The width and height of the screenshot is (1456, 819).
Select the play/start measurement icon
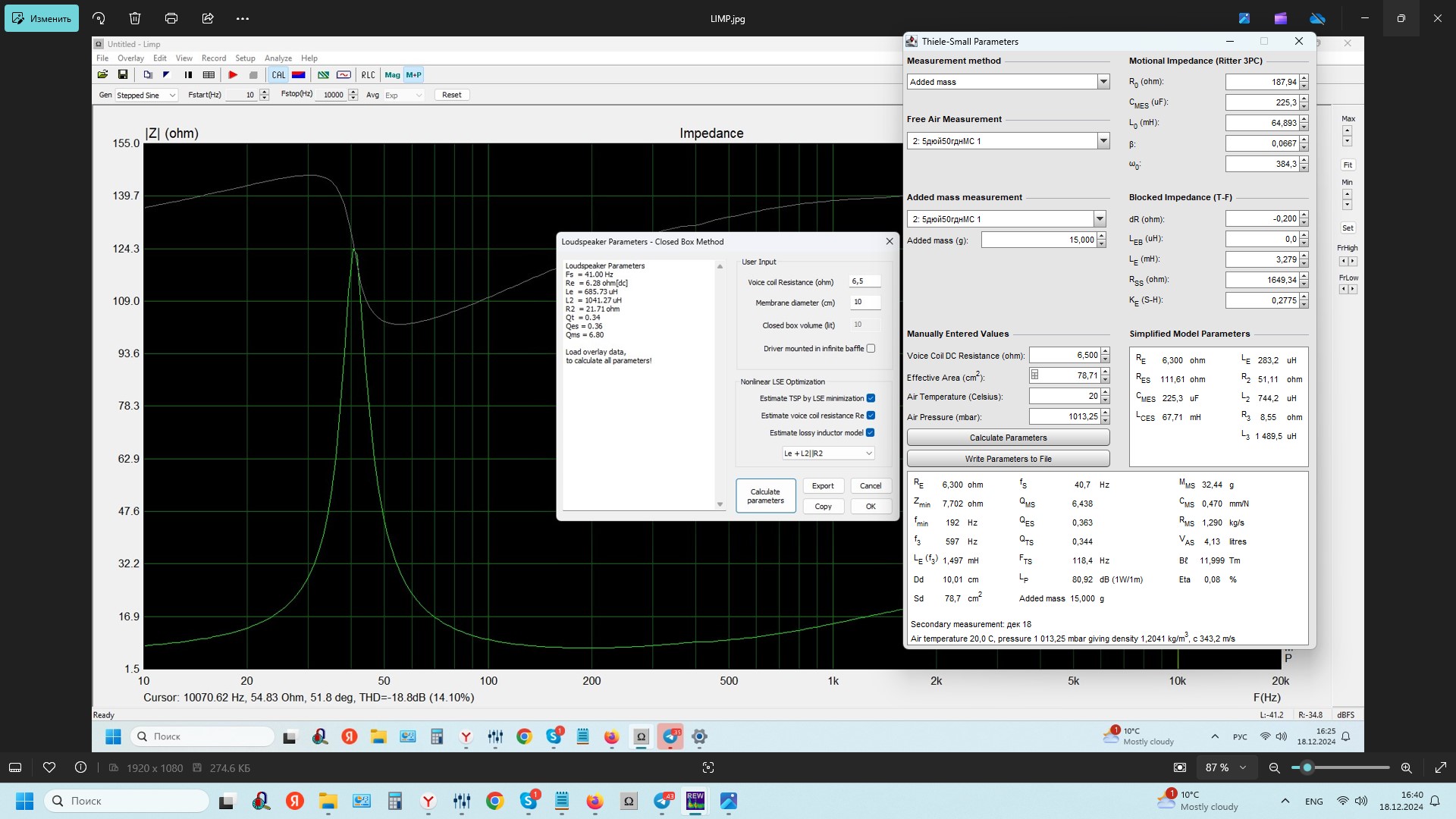[x=232, y=74]
